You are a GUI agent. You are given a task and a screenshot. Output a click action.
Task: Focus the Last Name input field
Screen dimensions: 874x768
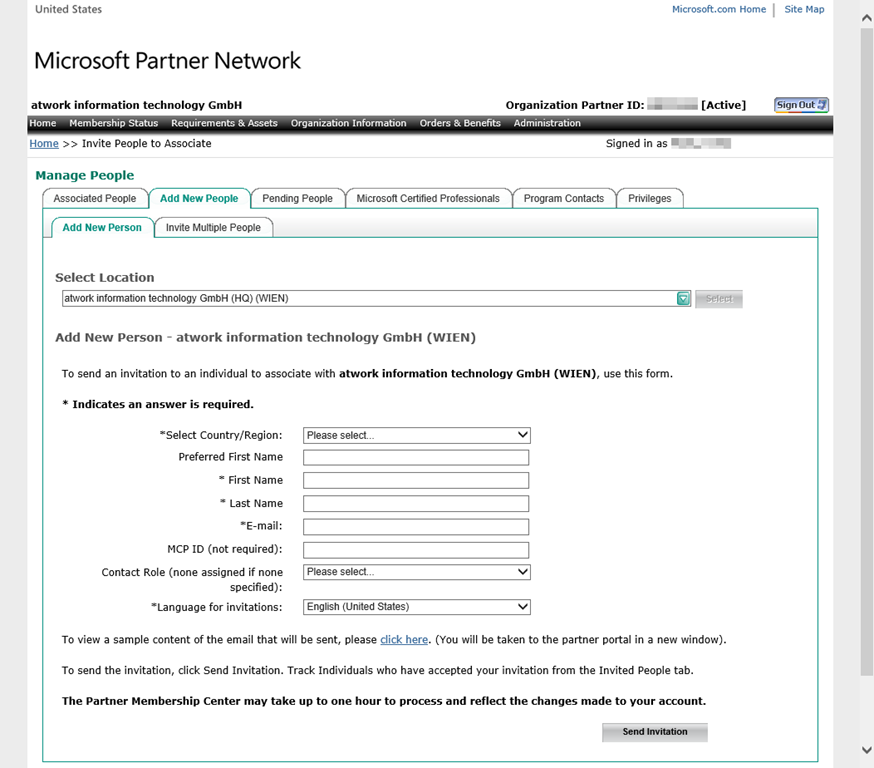[x=416, y=504]
